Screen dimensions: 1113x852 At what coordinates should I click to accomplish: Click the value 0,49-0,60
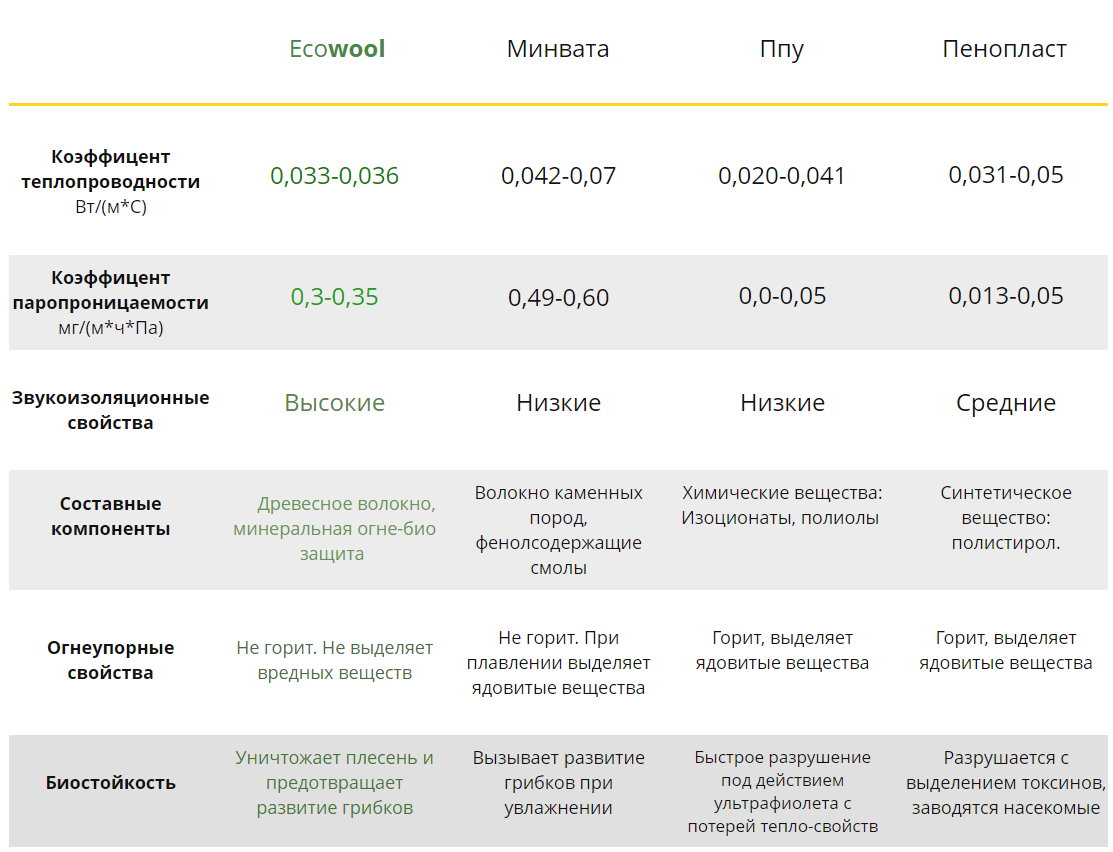(x=559, y=297)
